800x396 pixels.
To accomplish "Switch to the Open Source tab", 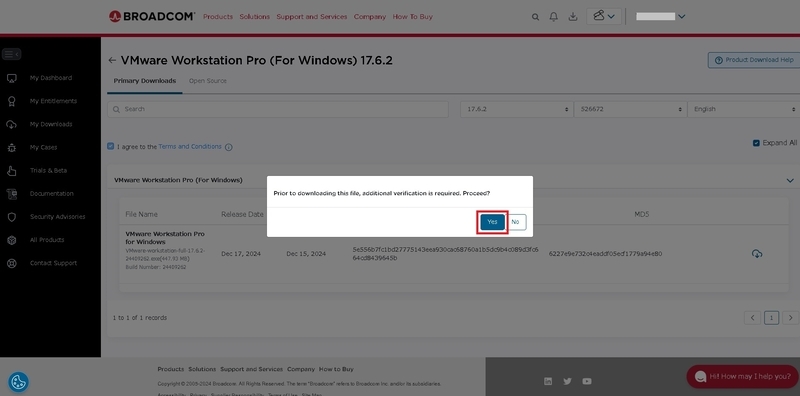I will (208, 81).
